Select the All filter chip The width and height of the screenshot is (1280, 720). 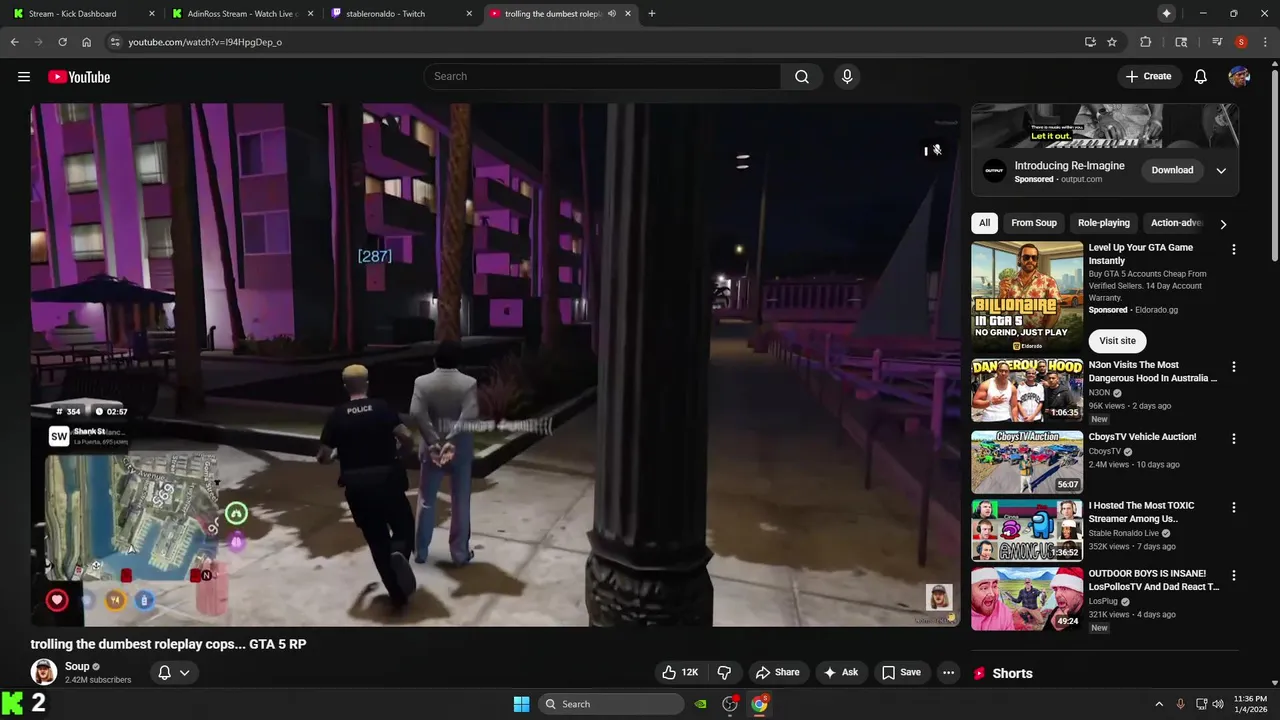984,223
